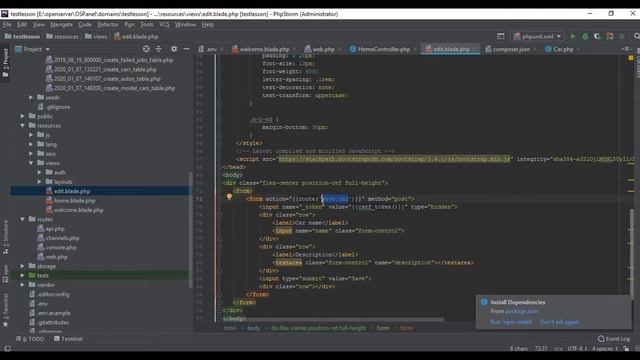Image resolution: width=640 pixels, height=360 pixels.
Task: Expand the js folder
Action: click(x=31, y=135)
